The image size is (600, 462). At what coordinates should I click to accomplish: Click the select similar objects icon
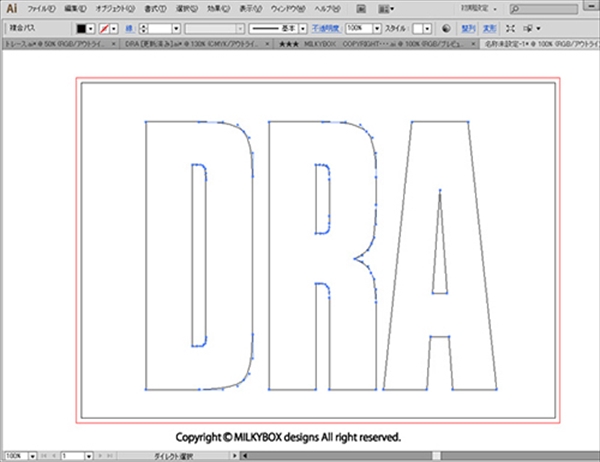click(x=528, y=28)
